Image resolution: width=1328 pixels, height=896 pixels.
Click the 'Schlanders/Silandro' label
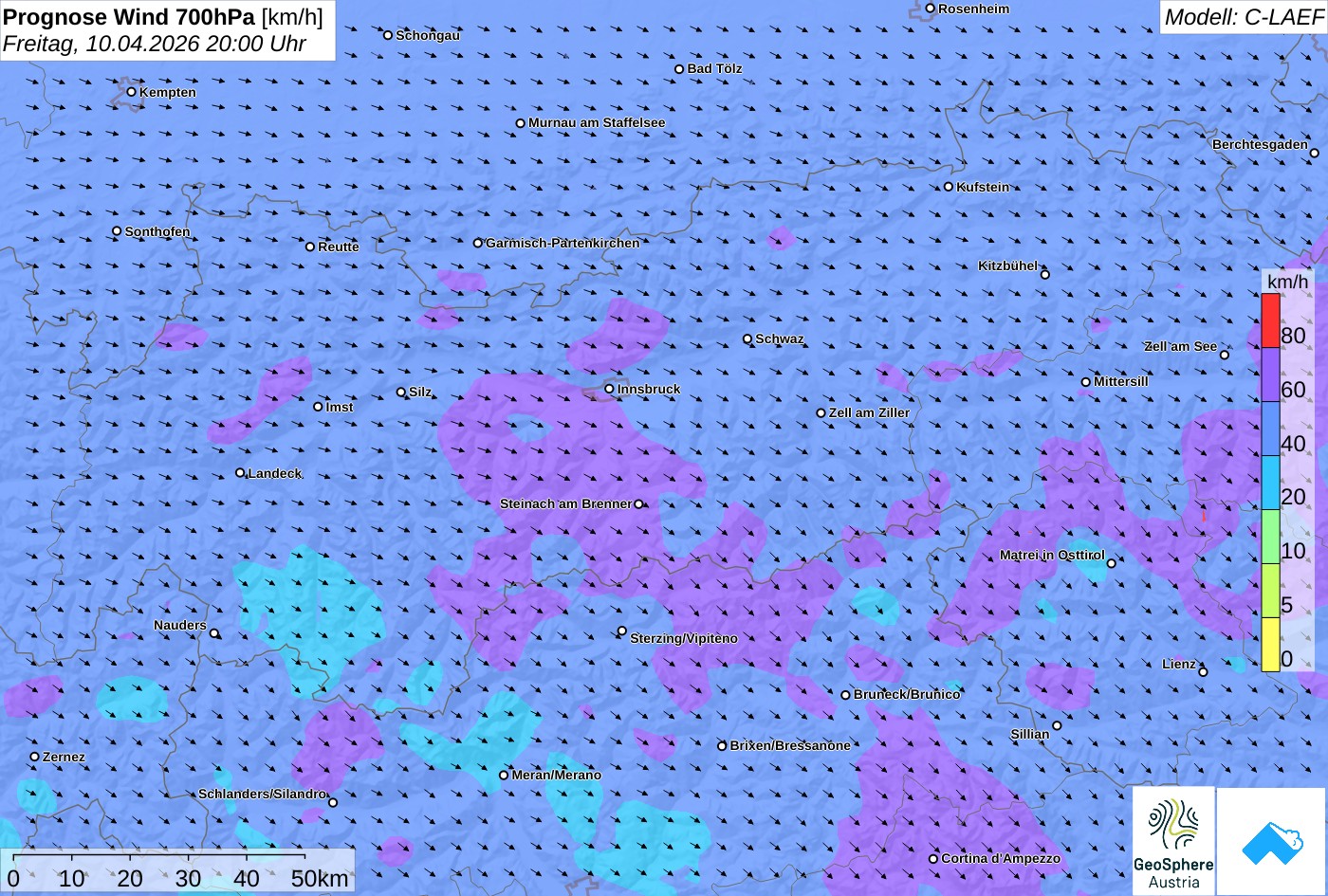262,794
